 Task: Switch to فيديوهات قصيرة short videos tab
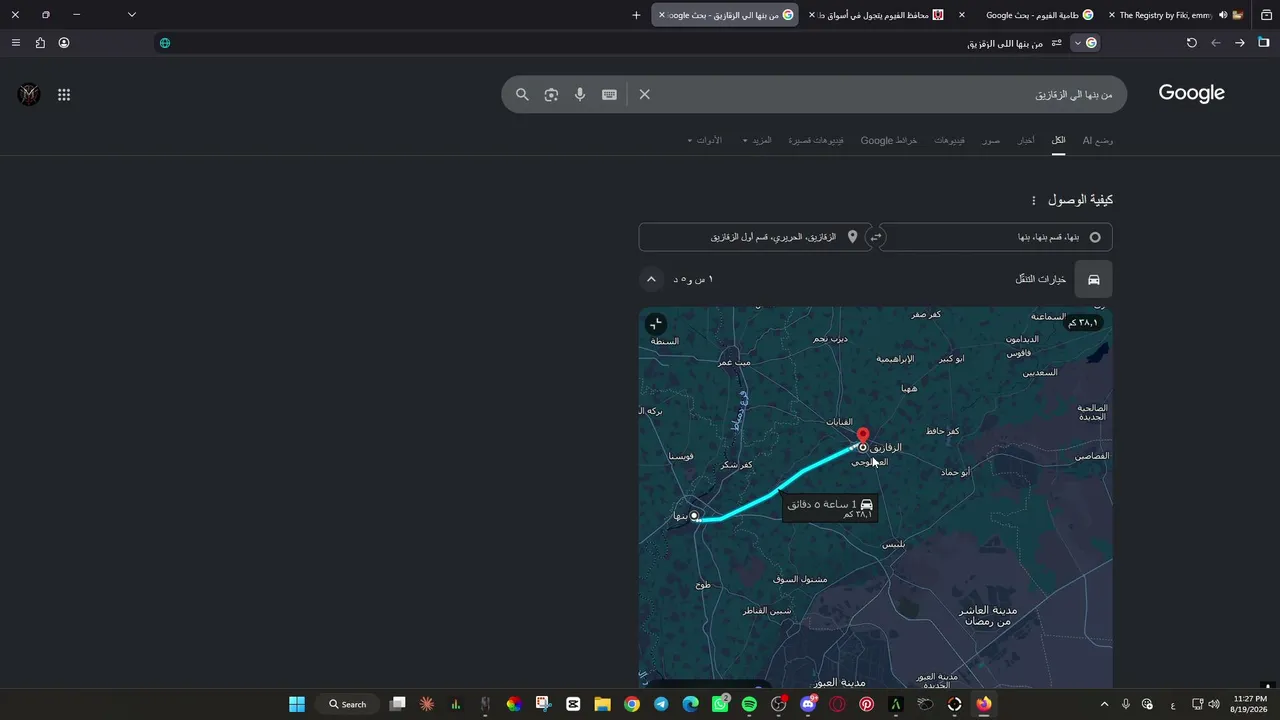816,140
